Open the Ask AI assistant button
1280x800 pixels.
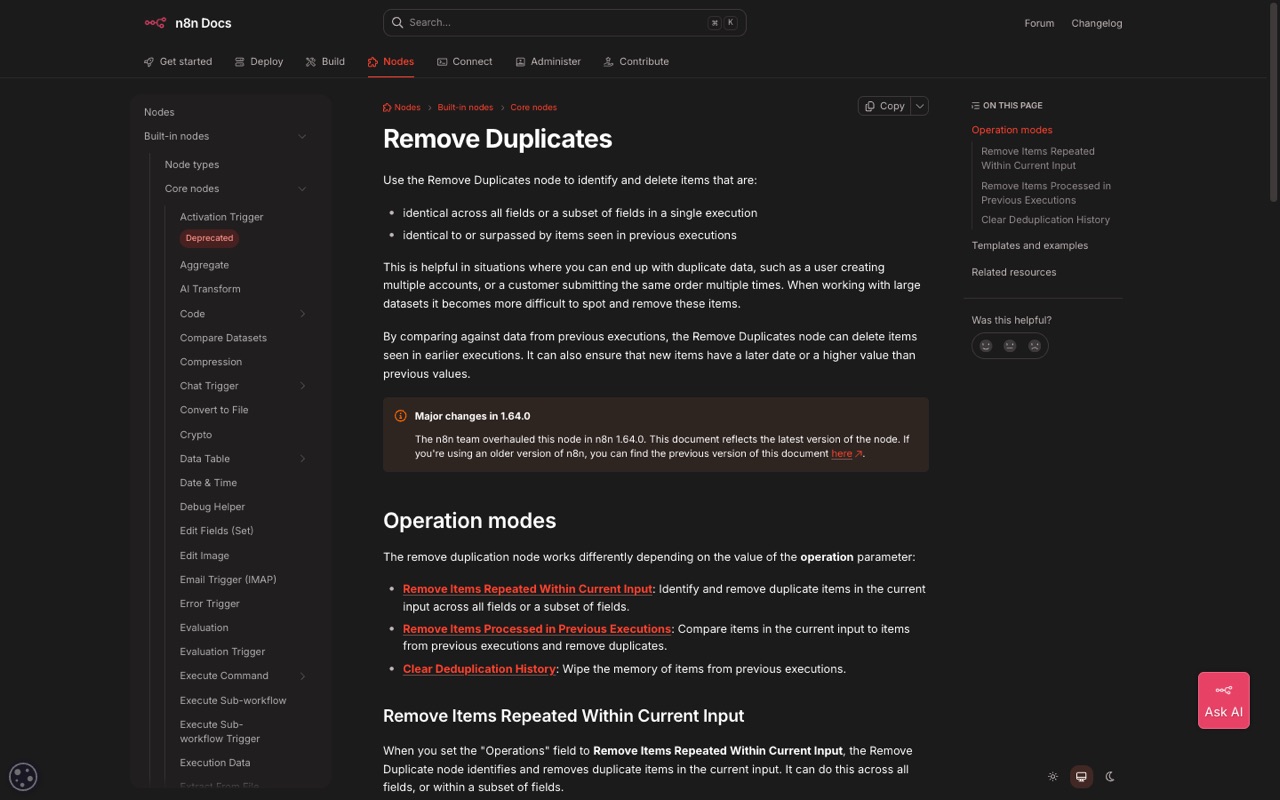(x=1224, y=700)
